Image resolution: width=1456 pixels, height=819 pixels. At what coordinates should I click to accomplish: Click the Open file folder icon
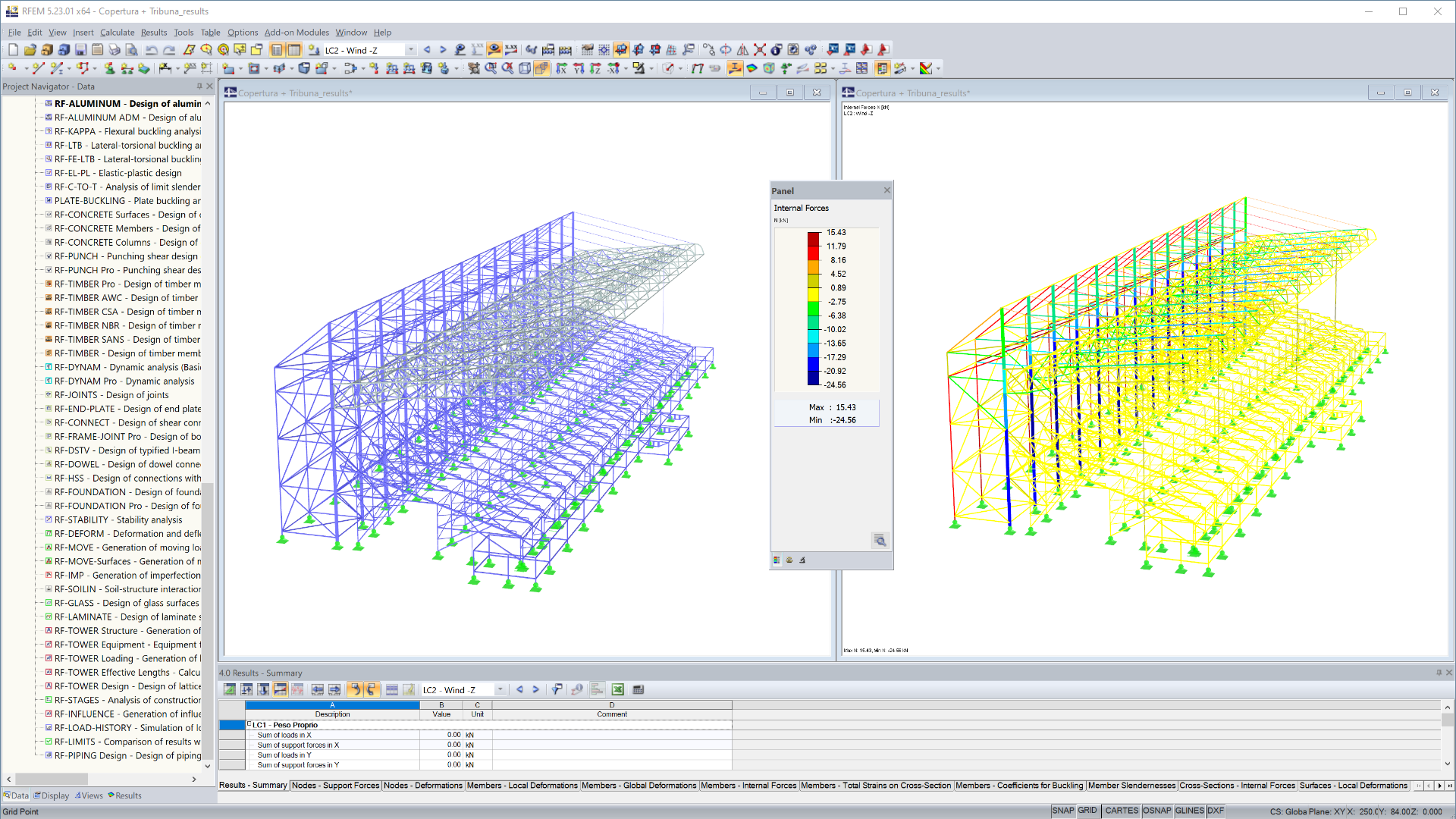tap(30, 50)
